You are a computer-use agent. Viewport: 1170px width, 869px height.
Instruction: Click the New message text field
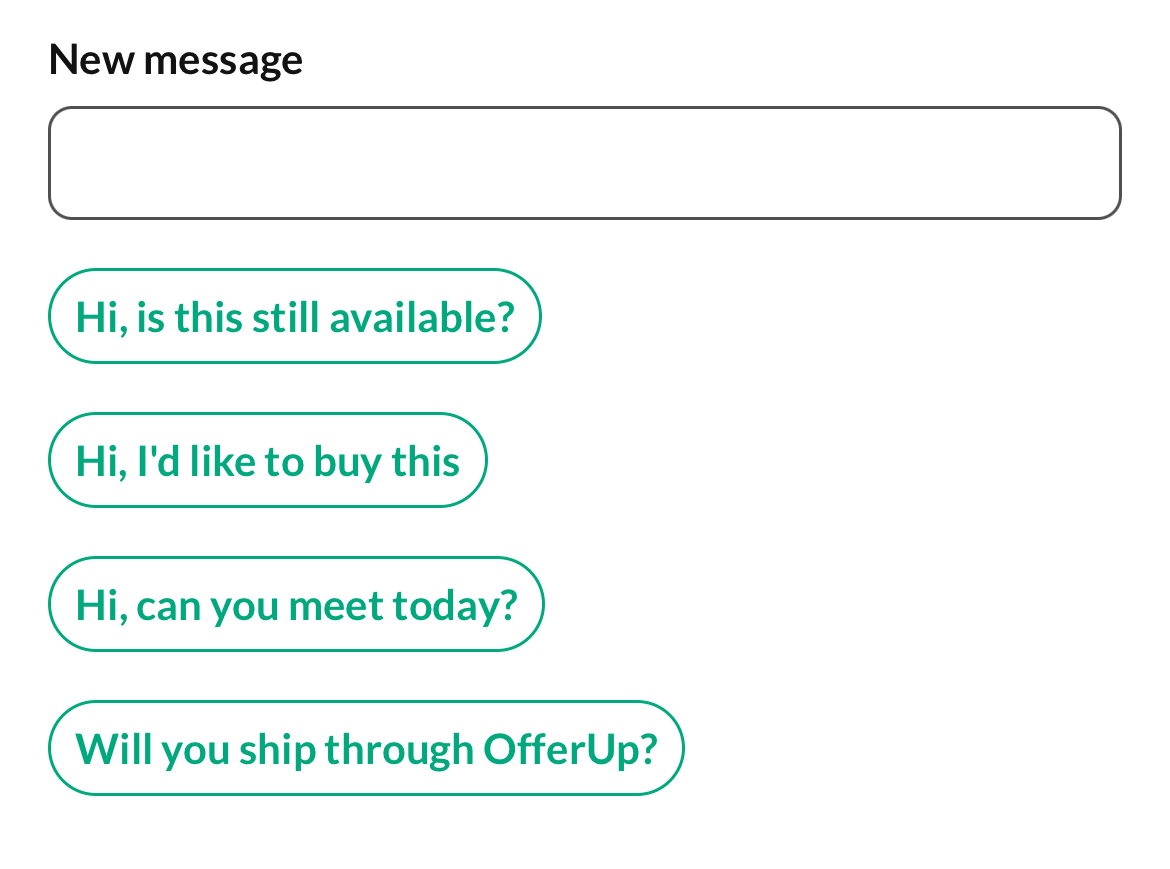(584, 163)
